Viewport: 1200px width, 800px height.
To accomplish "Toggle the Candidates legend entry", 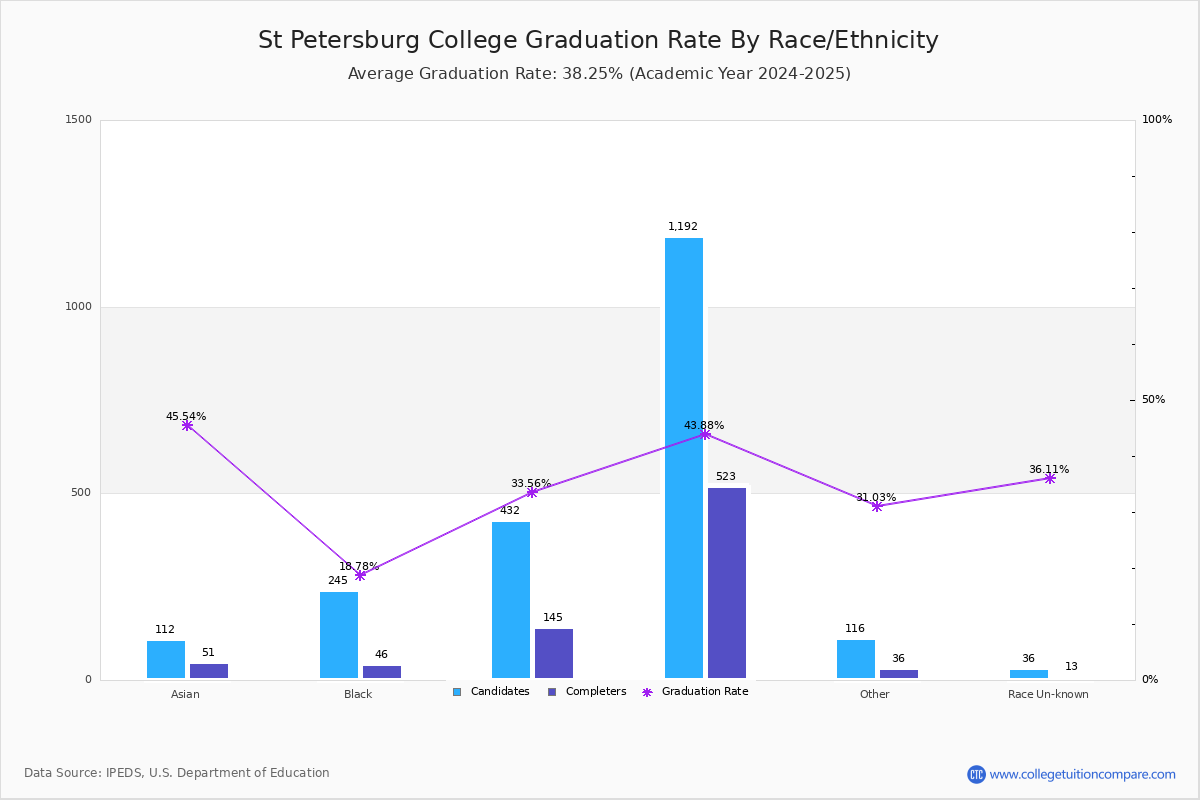I will [x=491, y=692].
